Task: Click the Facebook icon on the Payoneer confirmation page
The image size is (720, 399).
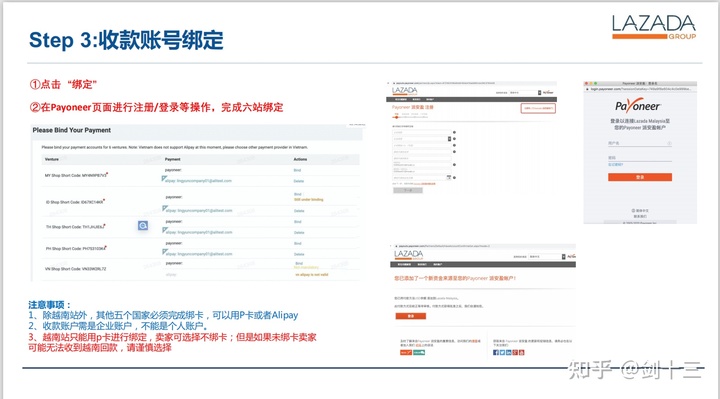Action: click(x=495, y=353)
